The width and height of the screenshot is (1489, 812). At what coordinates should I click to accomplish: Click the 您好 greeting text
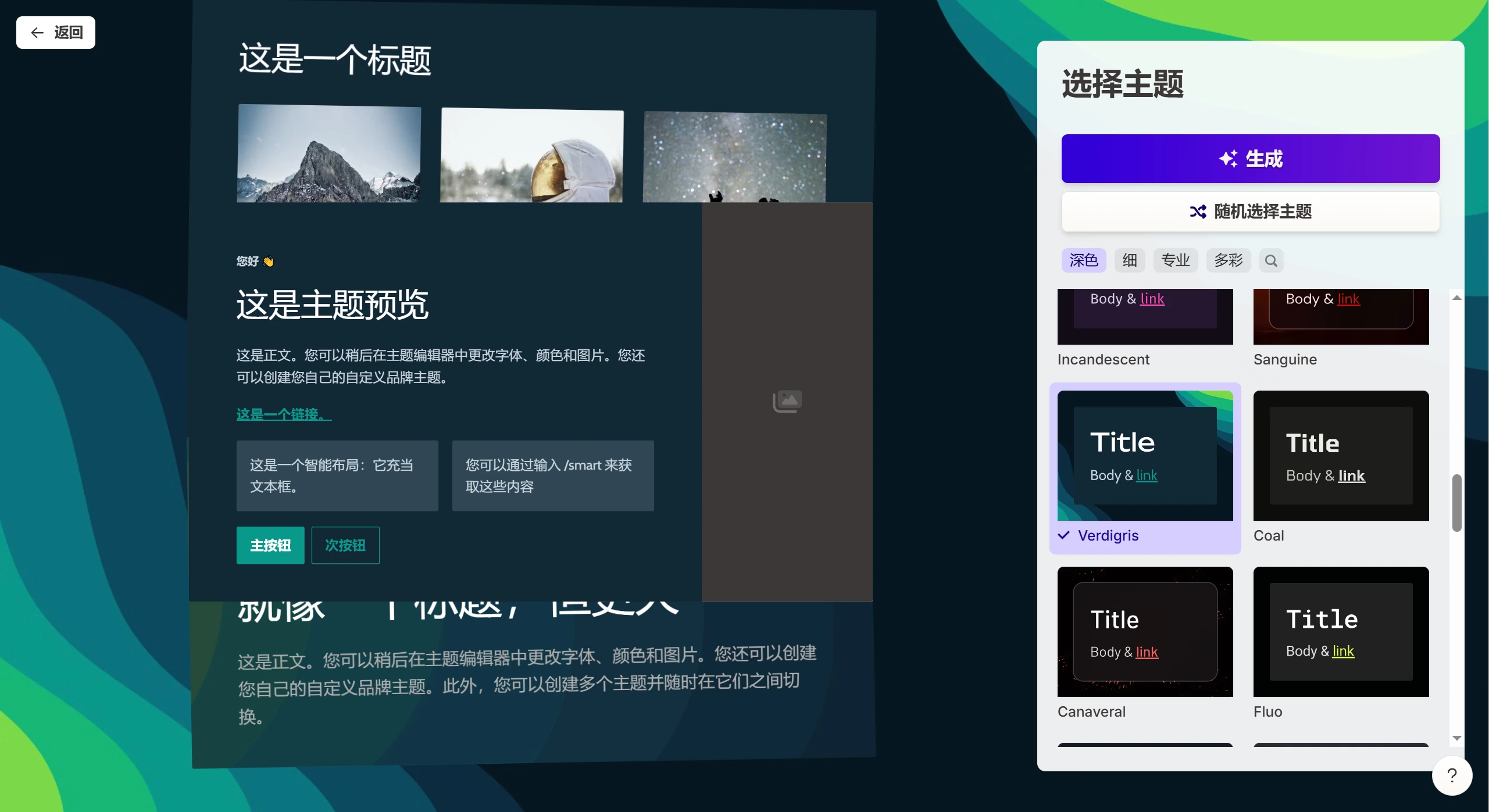tap(255, 262)
